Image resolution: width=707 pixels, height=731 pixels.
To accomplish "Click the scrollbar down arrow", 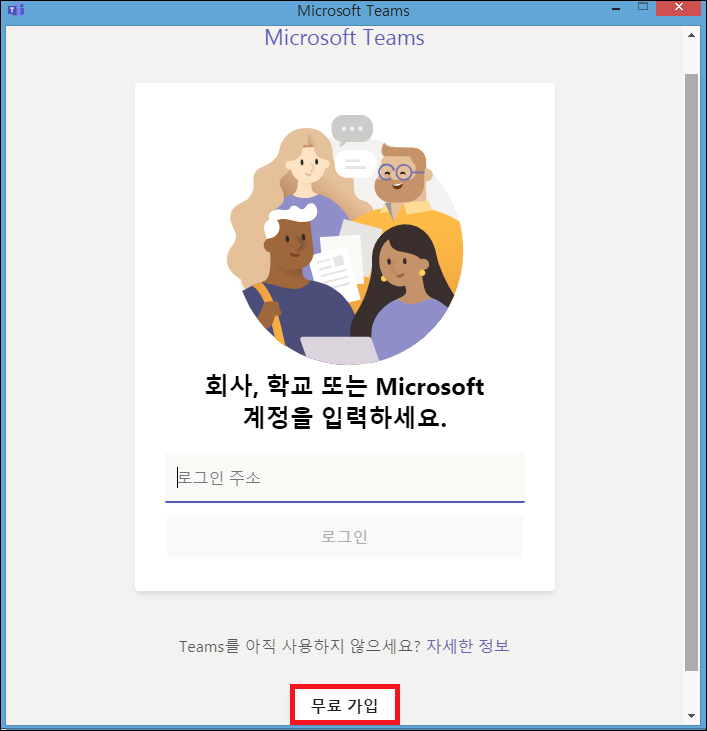I will [692, 716].
